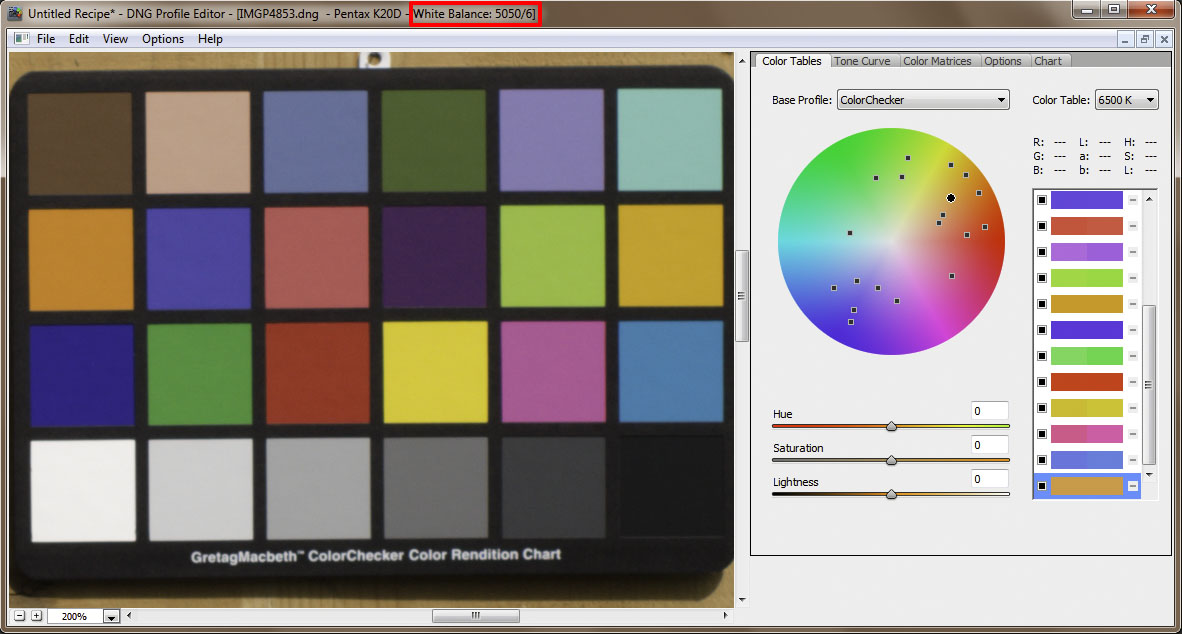
Task: Open the View menu
Action: [x=115, y=39]
